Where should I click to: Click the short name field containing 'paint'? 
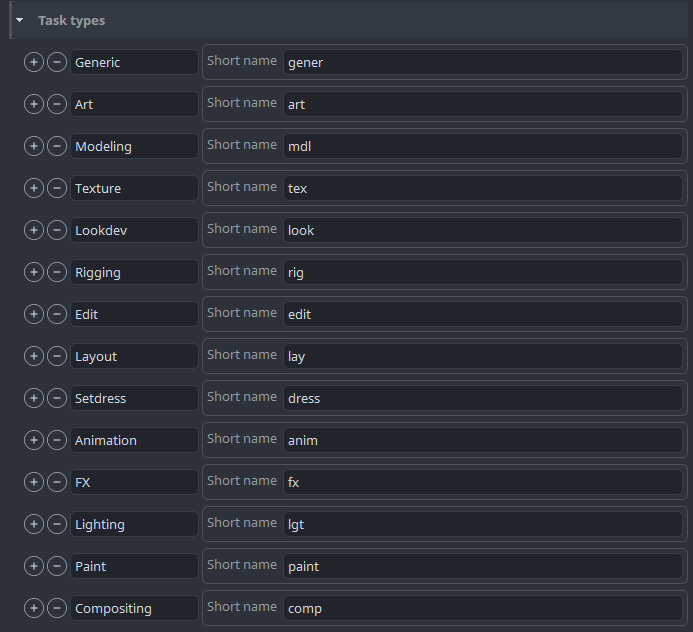click(x=482, y=566)
